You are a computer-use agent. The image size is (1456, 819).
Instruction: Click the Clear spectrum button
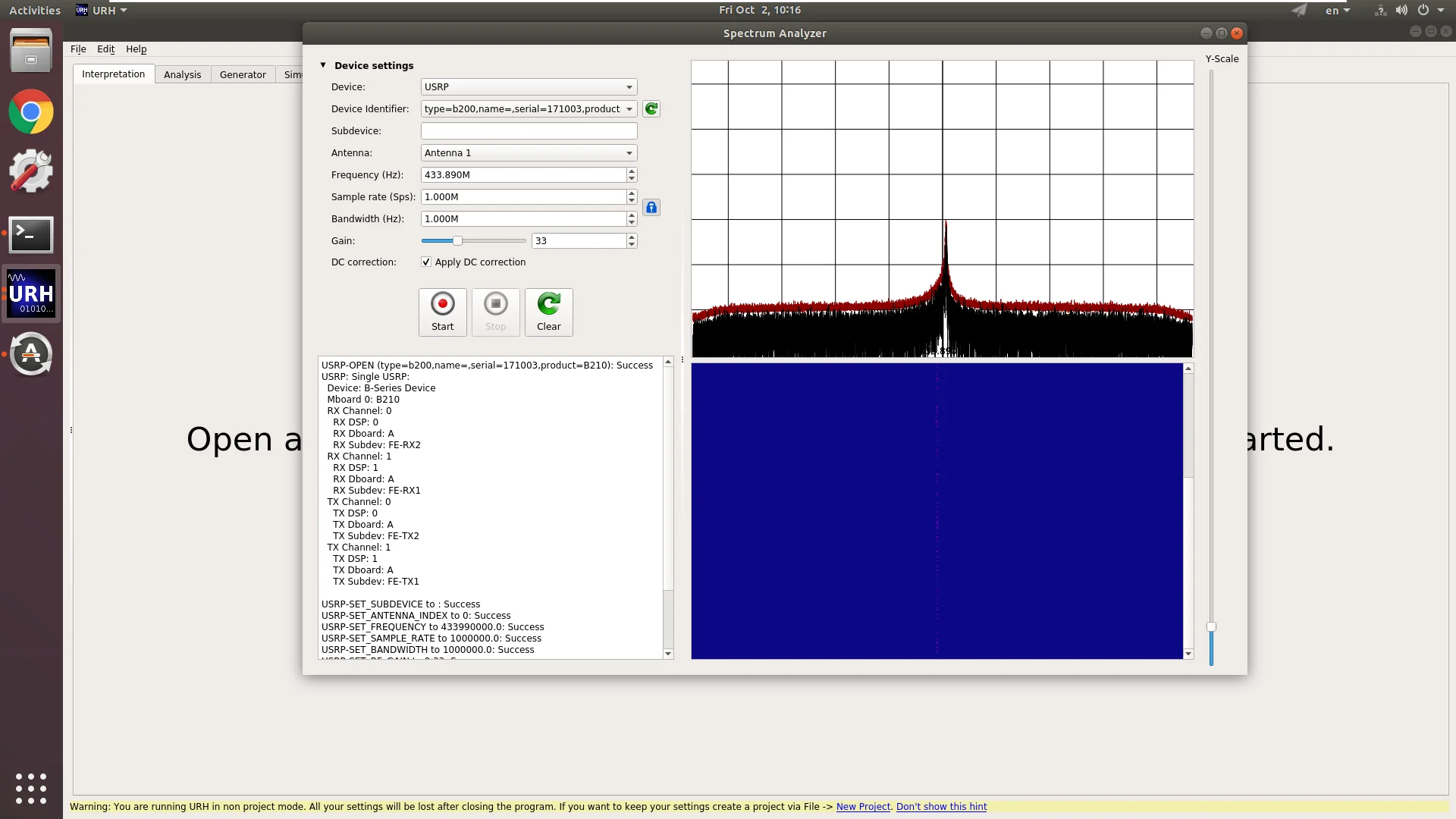coord(548,312)
